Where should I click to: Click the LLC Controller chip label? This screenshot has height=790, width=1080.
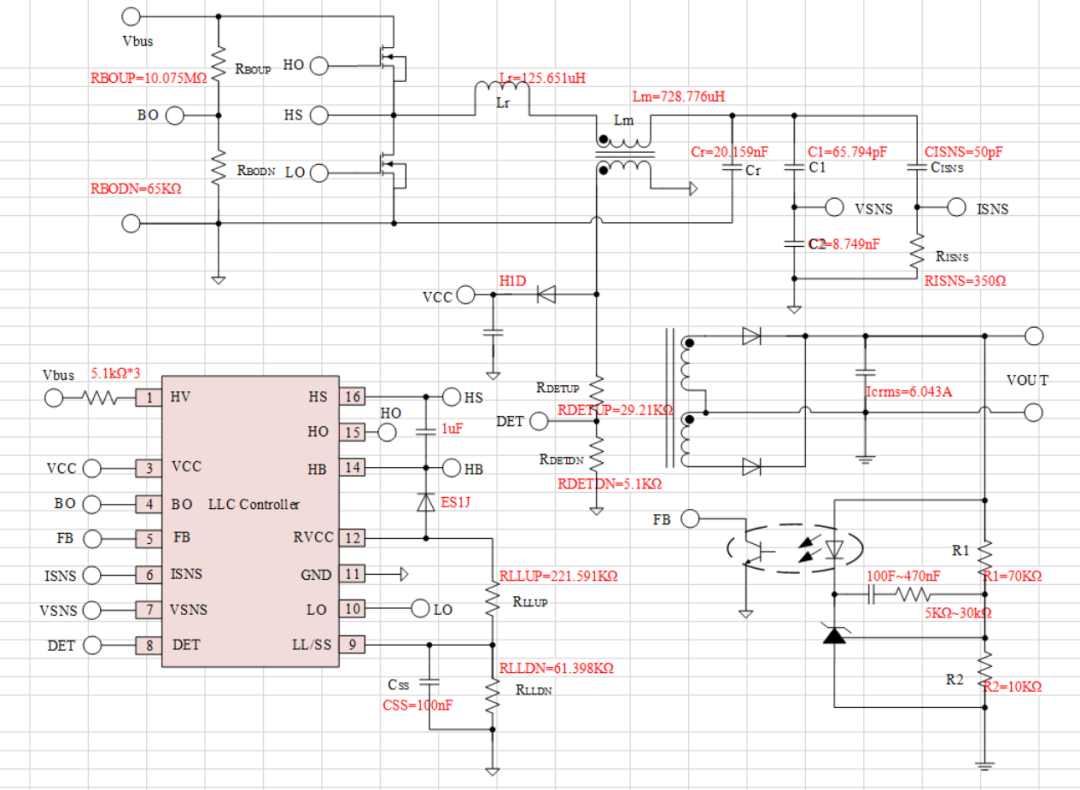(254, 504)
